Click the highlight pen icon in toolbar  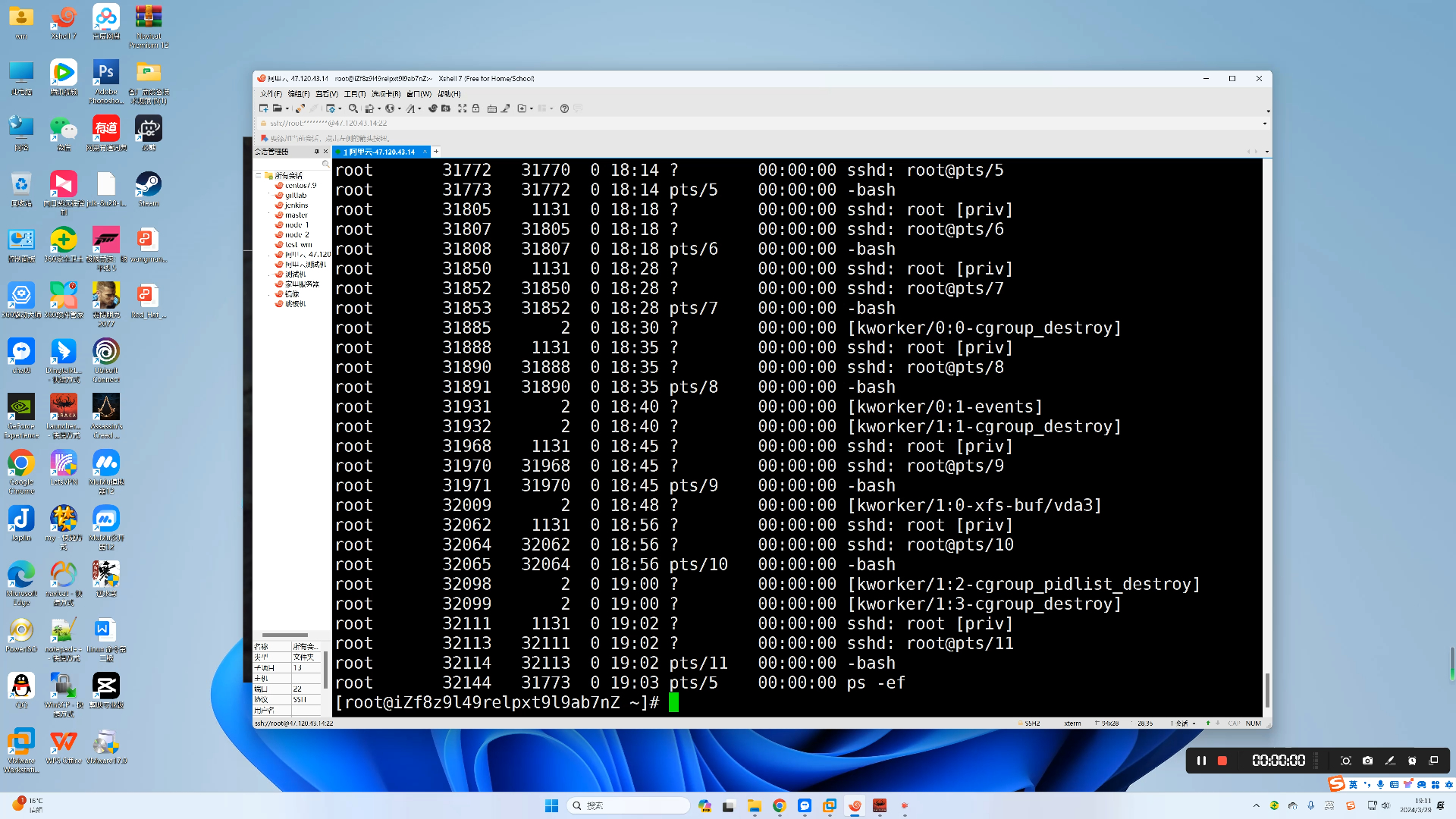pos(506,108)
